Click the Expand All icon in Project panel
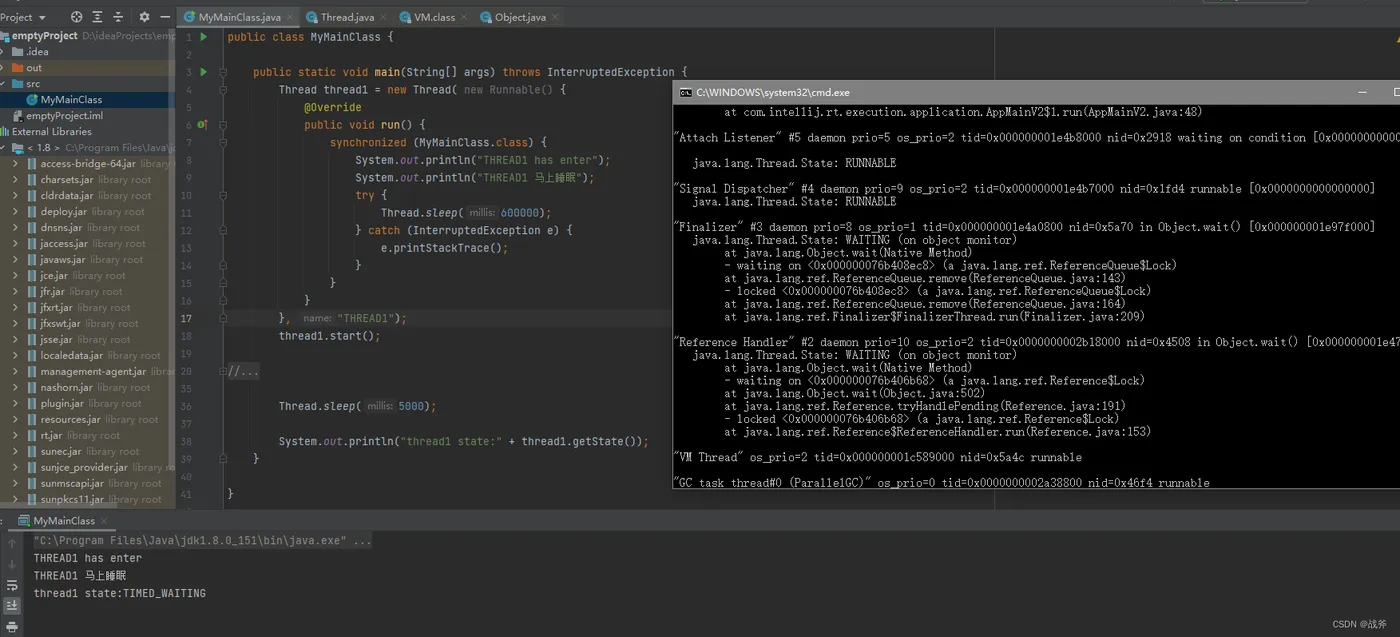This screenshot has width=1400, height=637. pyautogui.click(x=97, y=17)
